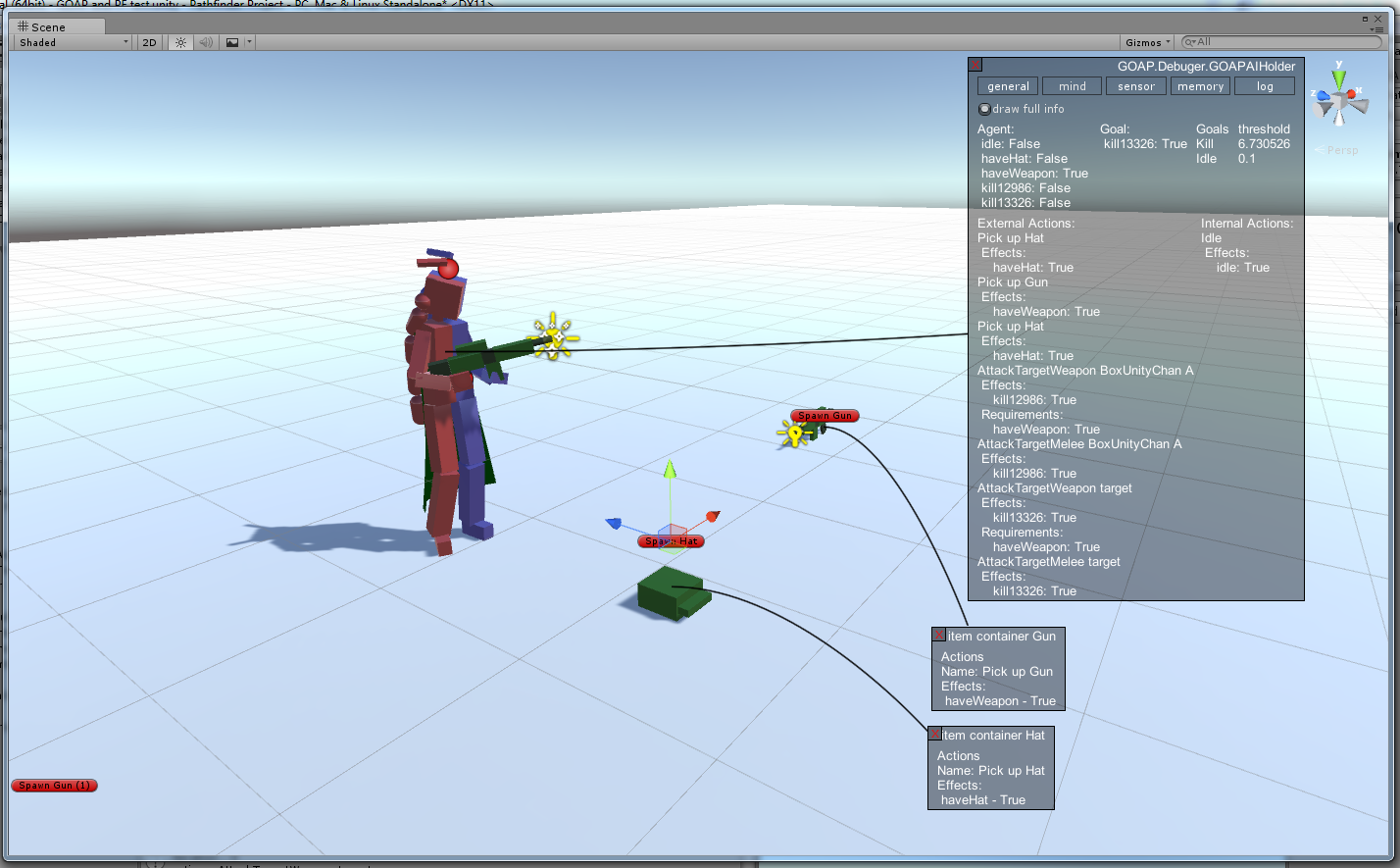Click the threshold value 6.730526
The width and height of the screenshot is (1400, 868).
coord(1264,144)
